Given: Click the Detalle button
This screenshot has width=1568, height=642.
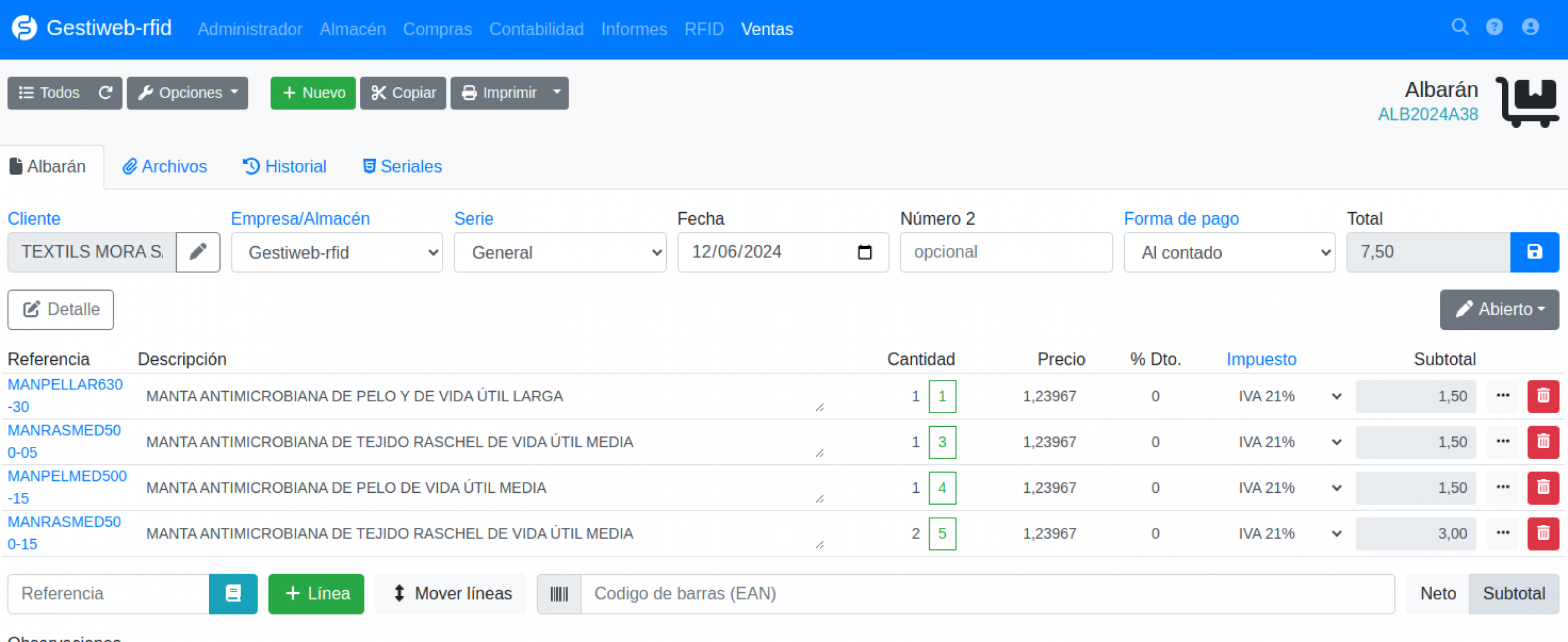Looking at the screenshot, I should tap(60, 310).
